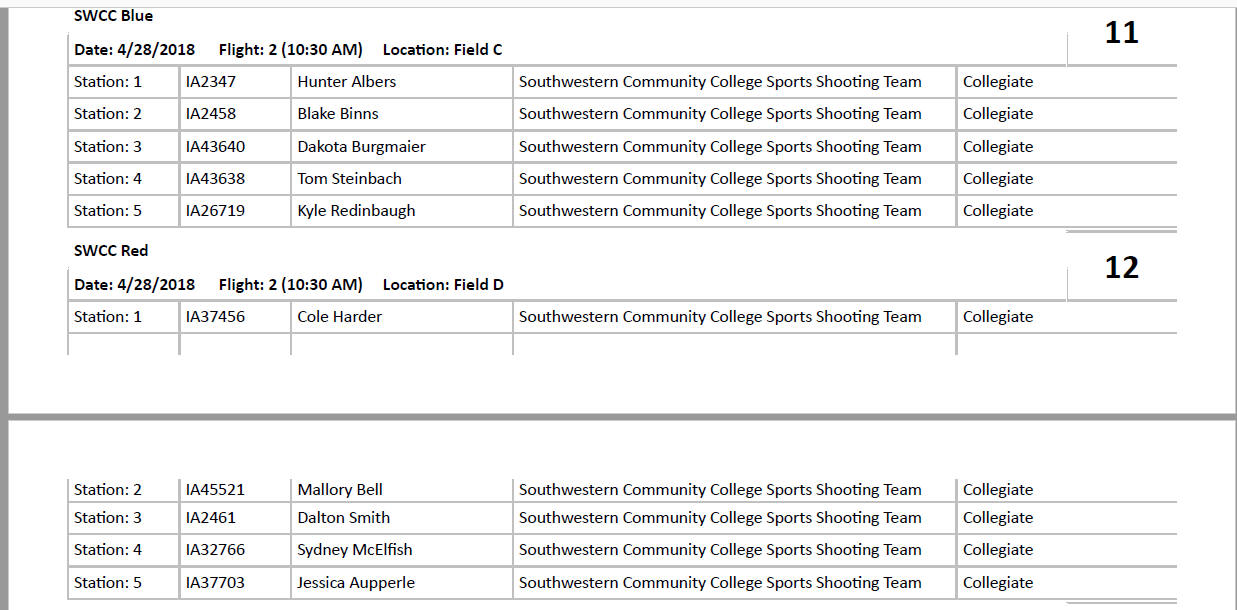This screenshot has height=610, width=1237.
Task: Click Hunter Albers name cell
Action: pyautogui.click(x=346, y=82)
